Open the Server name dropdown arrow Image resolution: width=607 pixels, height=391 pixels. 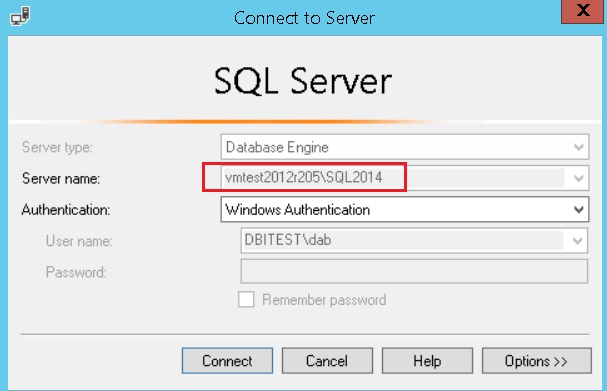click(579, 178)
